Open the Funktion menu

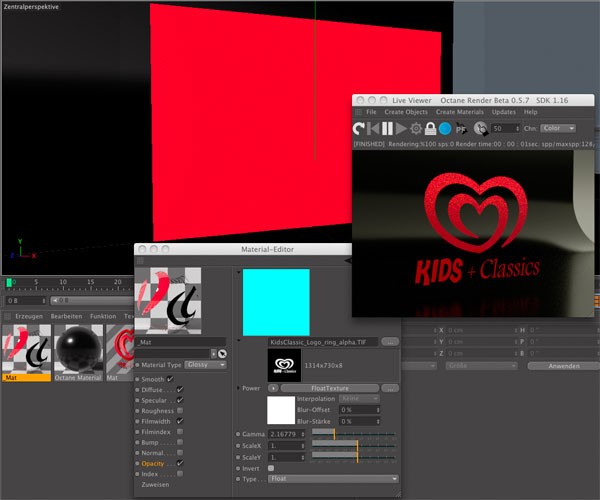[103, 316]
